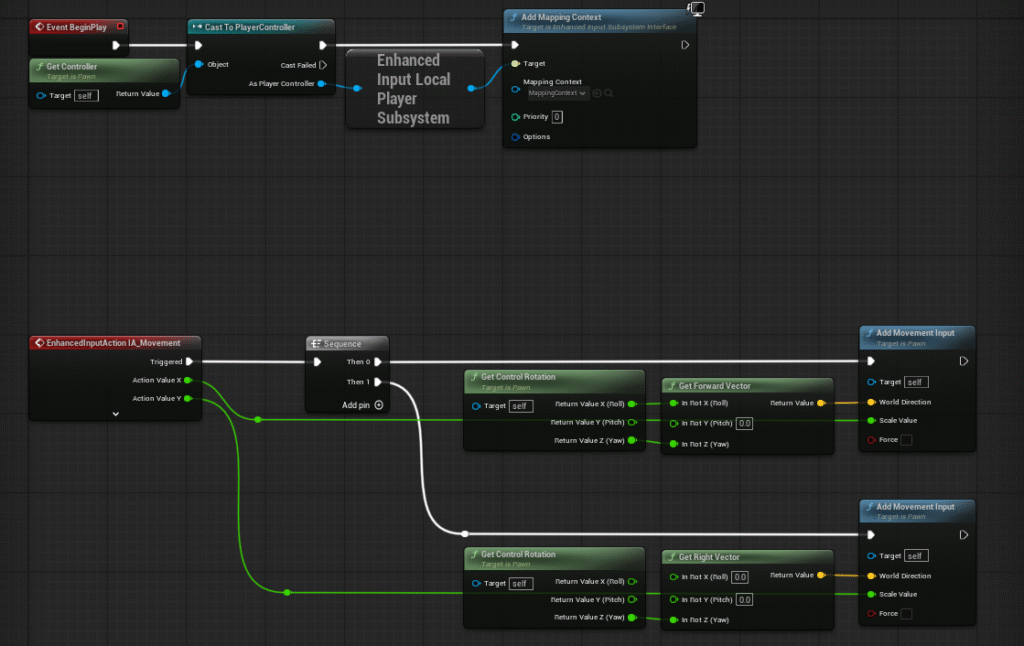Click the Cast Failed execution pin
The image size is (1024, 646).
point(323,65)
